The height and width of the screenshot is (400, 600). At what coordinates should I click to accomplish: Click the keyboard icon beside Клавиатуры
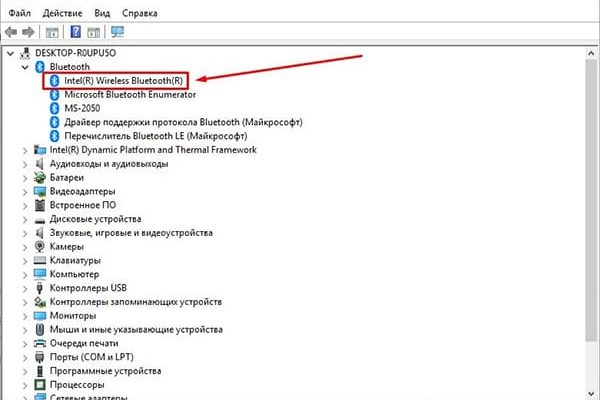tap(40, 261)
